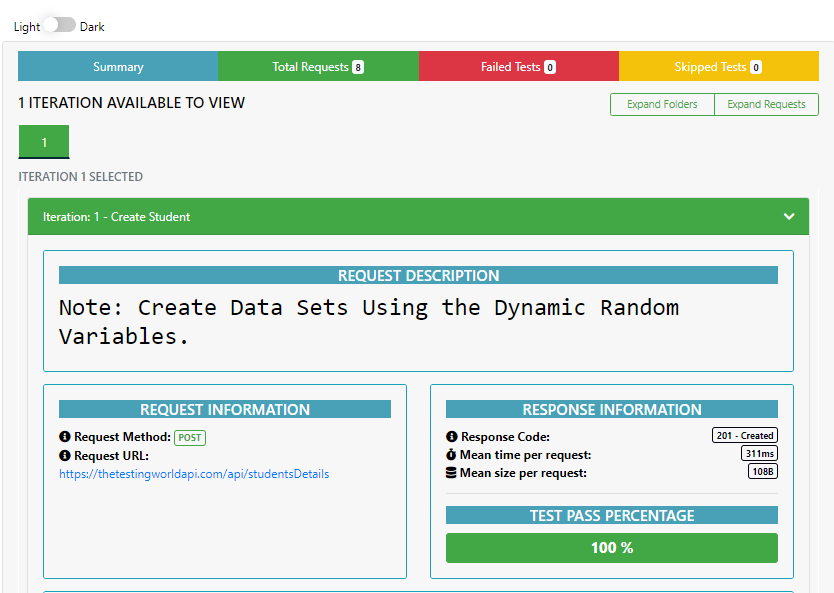Viewport: 834px width, 593px height.
Task: Click the info icon beside Request Method
Action: [65, 437]
